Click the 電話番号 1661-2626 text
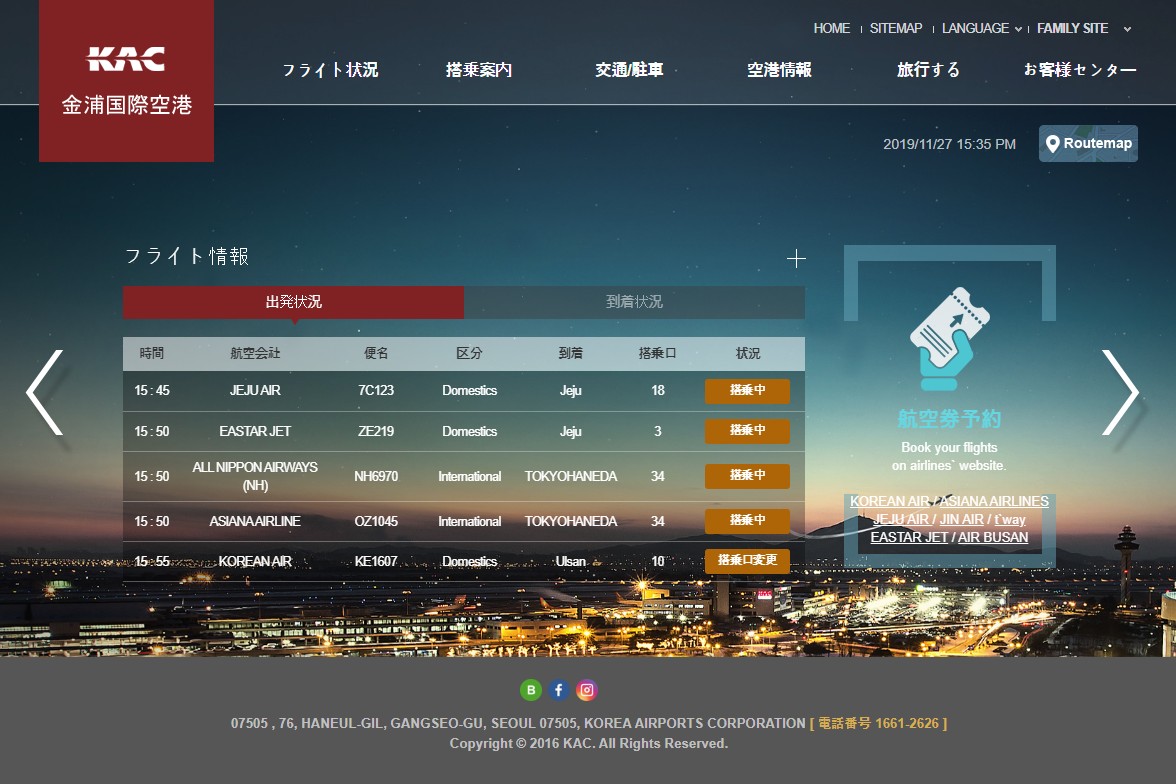 [878, 723]
